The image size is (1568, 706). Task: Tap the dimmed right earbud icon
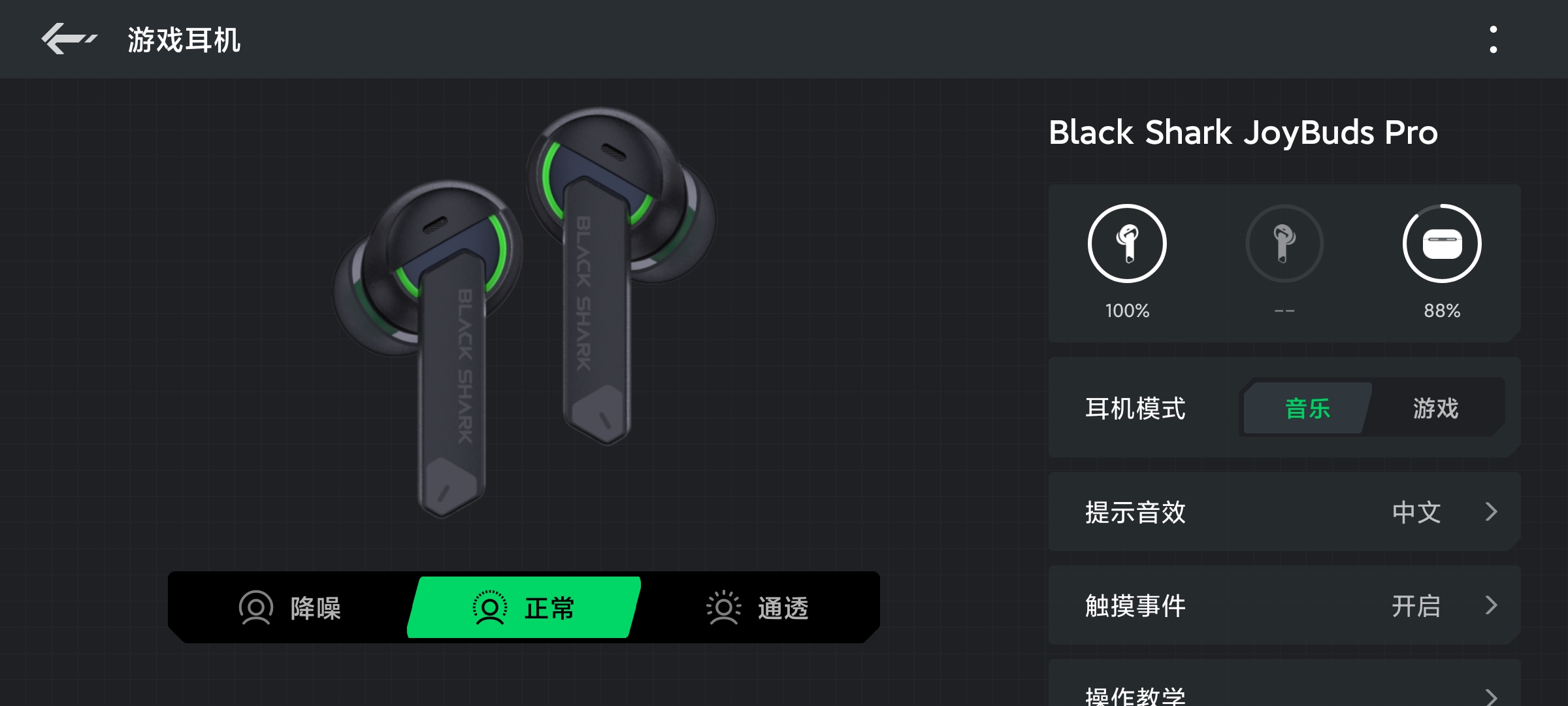point(1284,243)
